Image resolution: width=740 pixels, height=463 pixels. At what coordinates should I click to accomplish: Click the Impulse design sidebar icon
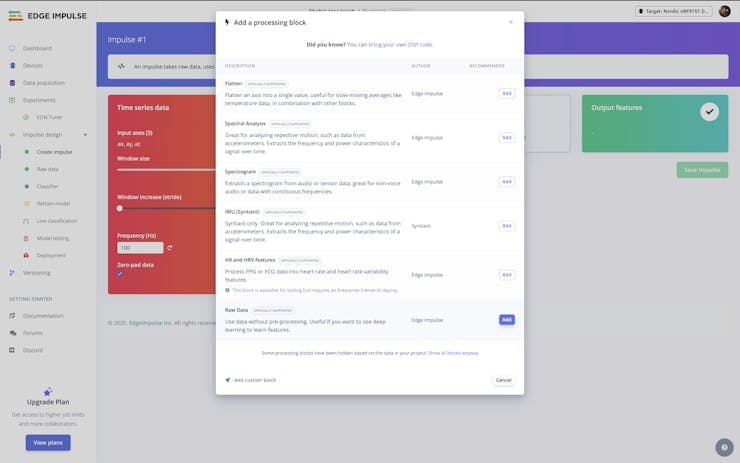point(12,135)
